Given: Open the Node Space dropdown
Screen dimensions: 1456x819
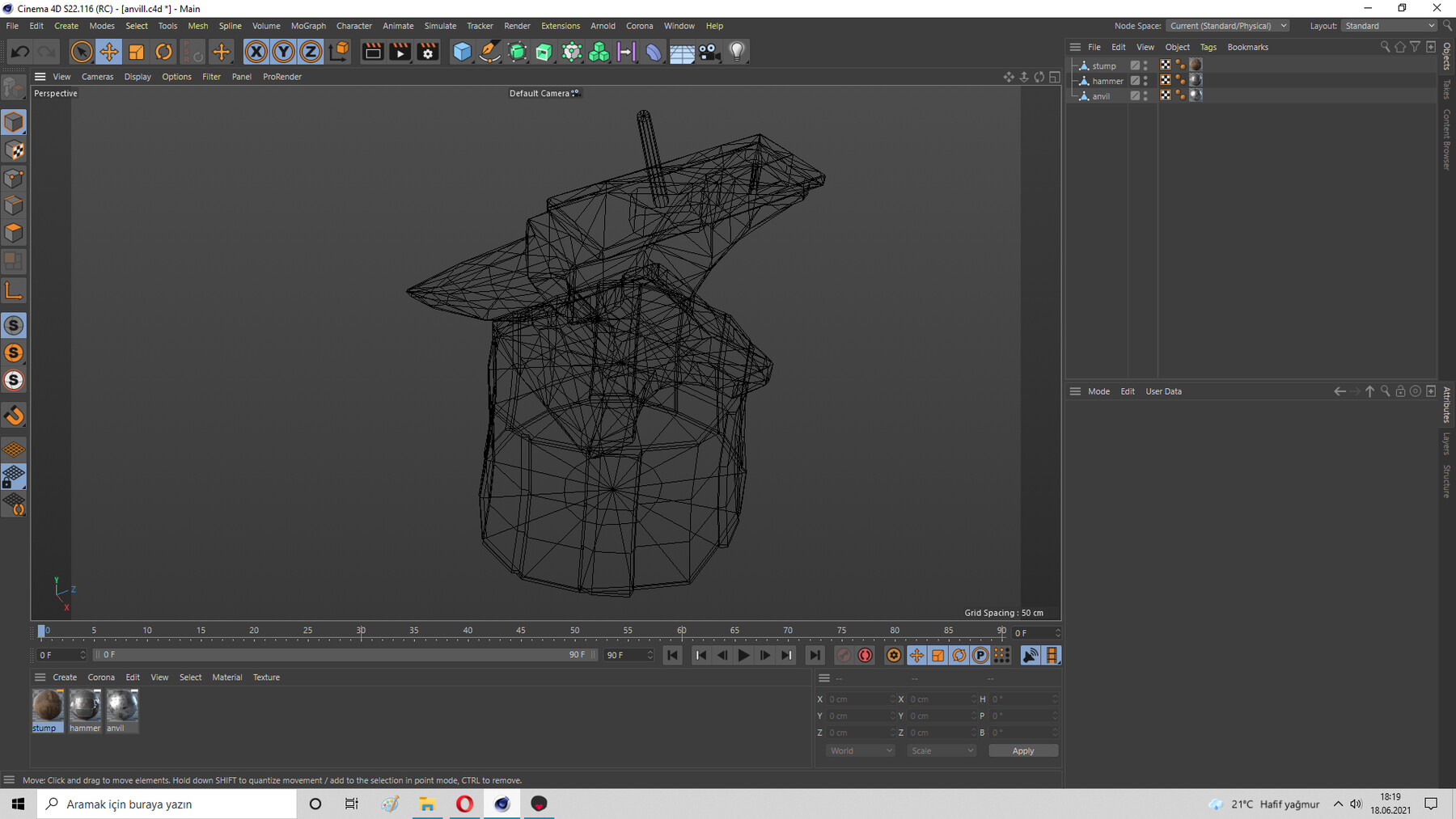Looking at the screenshot, I should 1228,26.
